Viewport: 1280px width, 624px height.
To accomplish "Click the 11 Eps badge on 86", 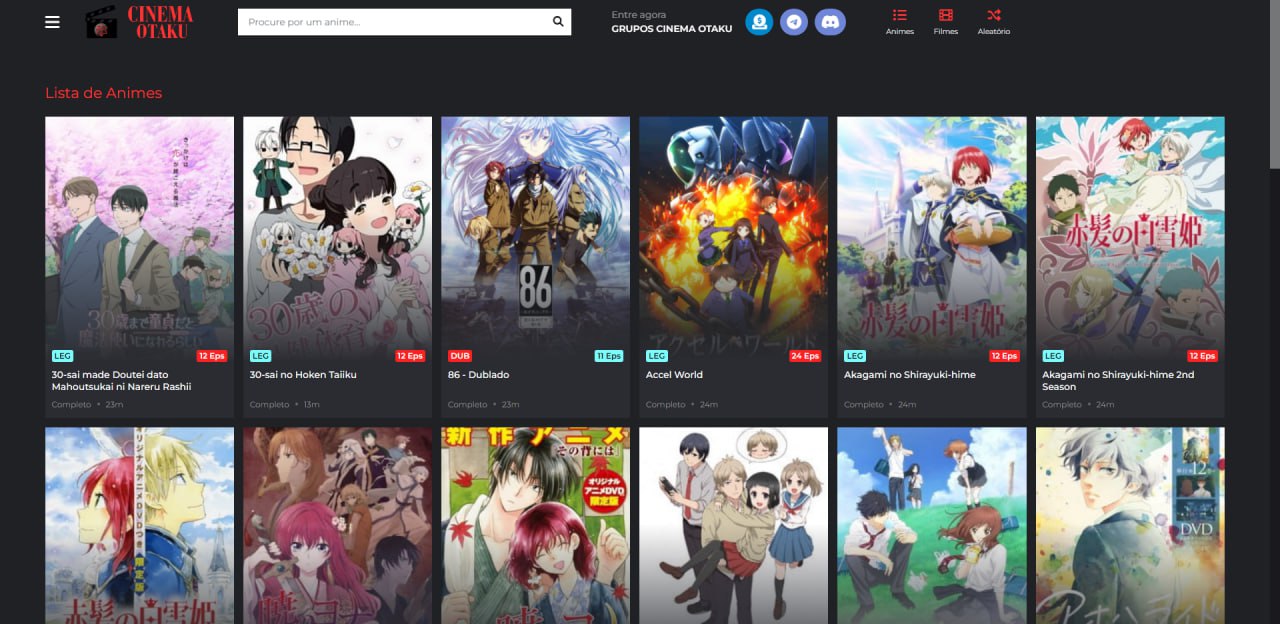I will click(x=609, y=356).
